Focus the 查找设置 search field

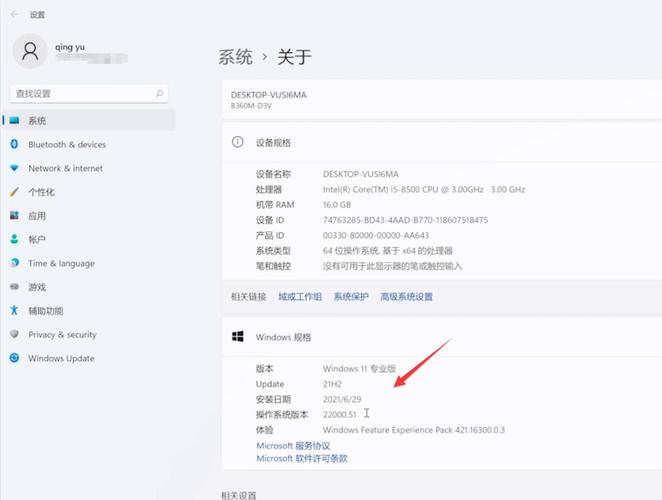[89, 93]
